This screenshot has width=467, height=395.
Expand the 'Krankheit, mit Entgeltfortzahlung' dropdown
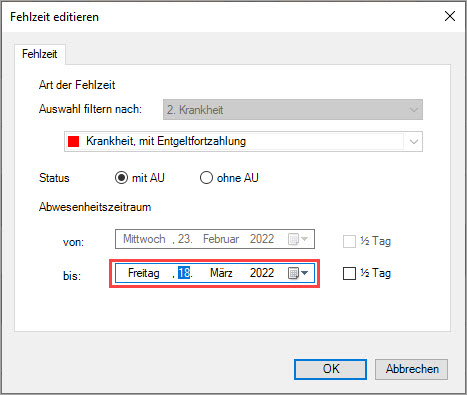click(414, 142)
